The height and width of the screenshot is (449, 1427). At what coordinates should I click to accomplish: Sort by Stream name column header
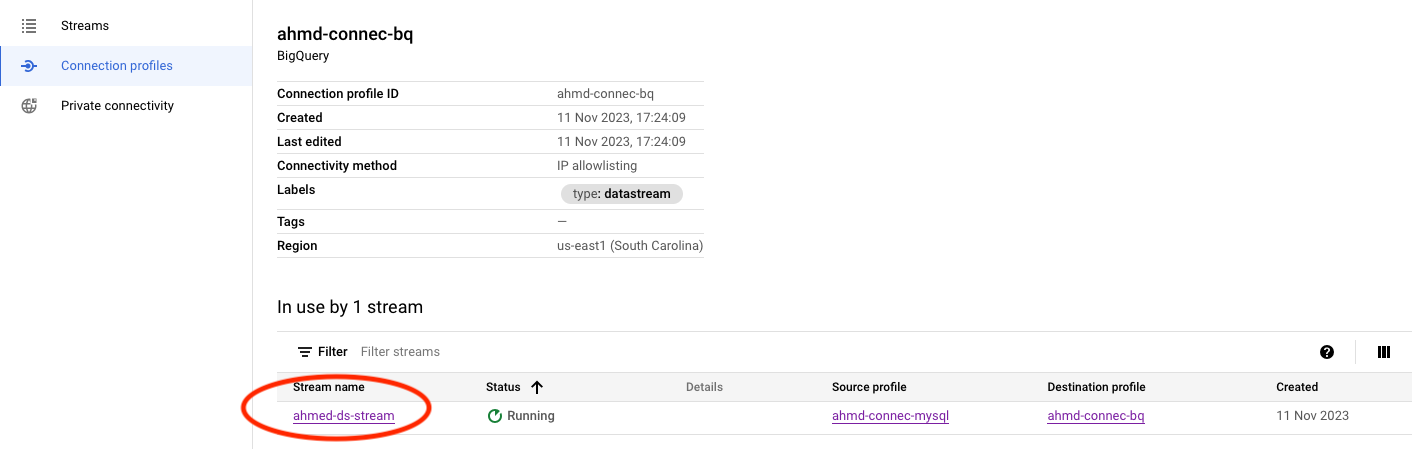pyautogui.click(x=328, y=387)
